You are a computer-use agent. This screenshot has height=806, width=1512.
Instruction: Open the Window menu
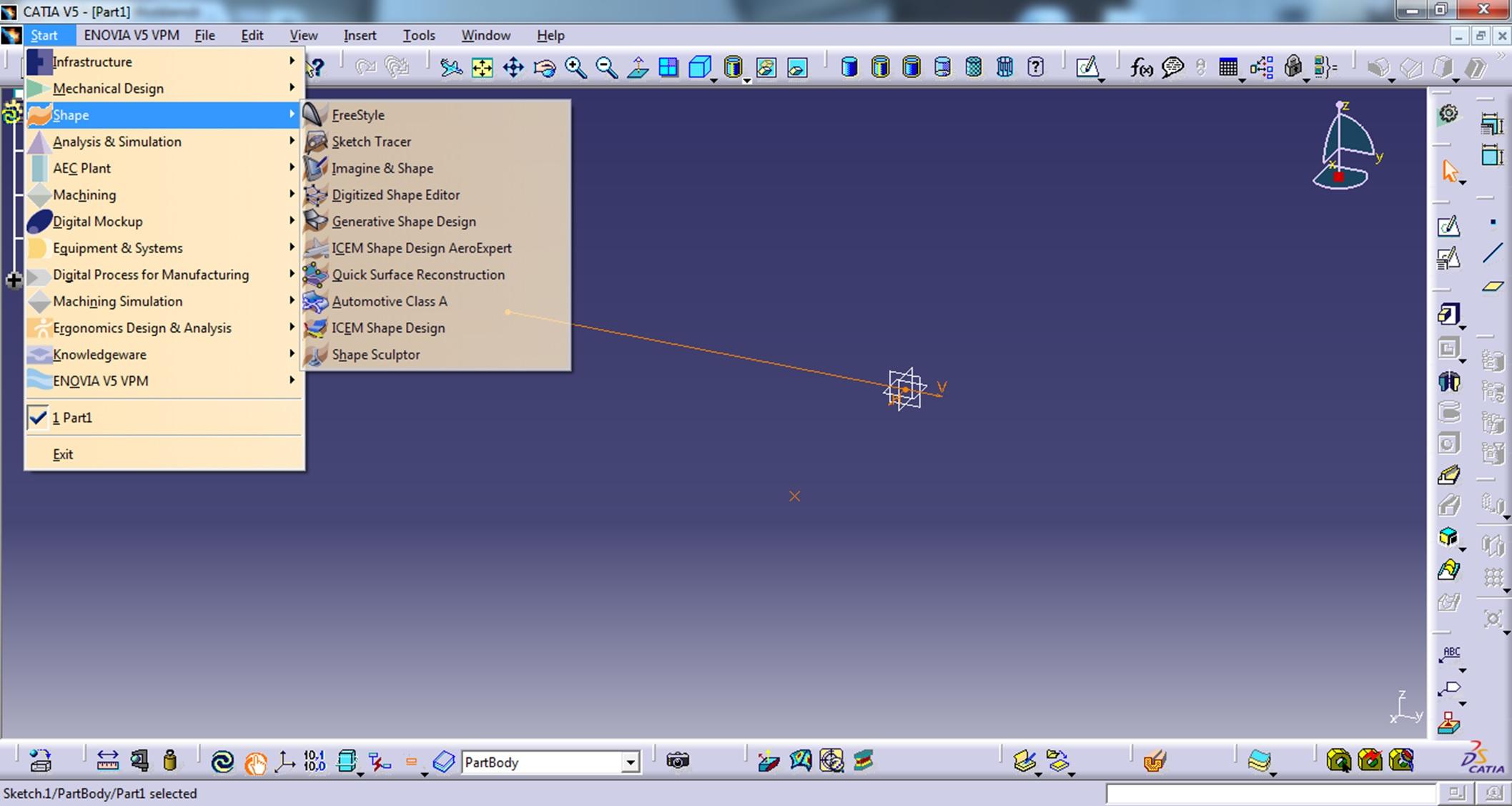coord(485,35)
